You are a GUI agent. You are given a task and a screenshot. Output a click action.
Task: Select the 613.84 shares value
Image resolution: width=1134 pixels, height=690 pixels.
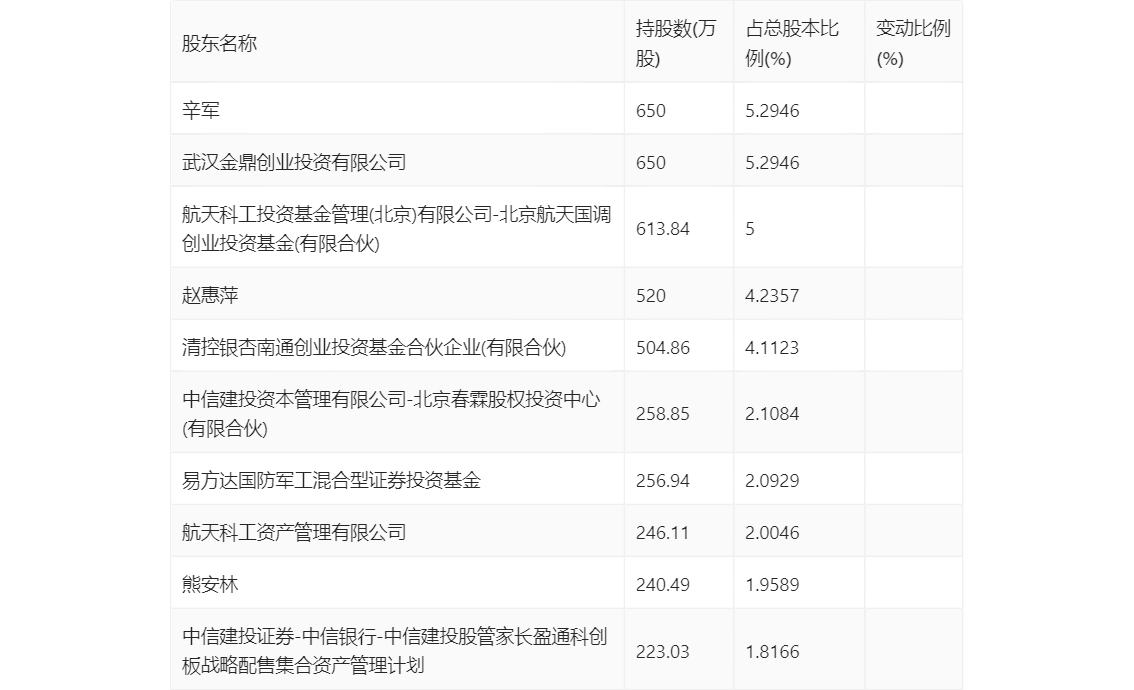click(x=662, y=229)
